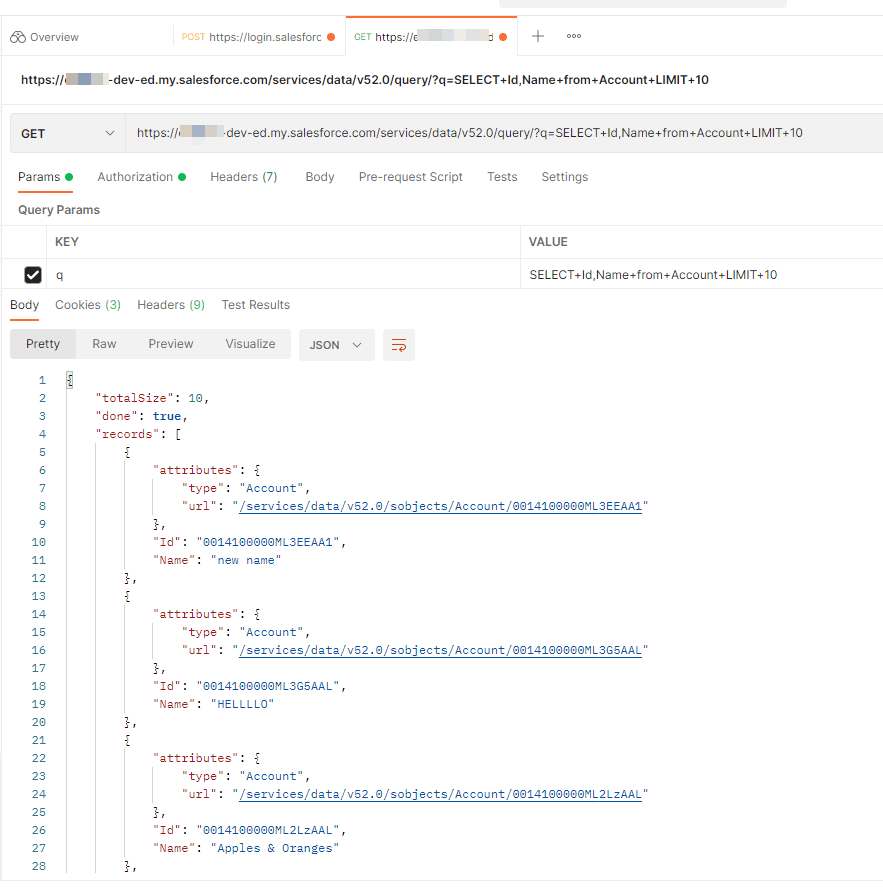The width and height of the screenshot is (883, 889).
Task: Open the GET method dropdown
Action: click(x=67, y=134)
